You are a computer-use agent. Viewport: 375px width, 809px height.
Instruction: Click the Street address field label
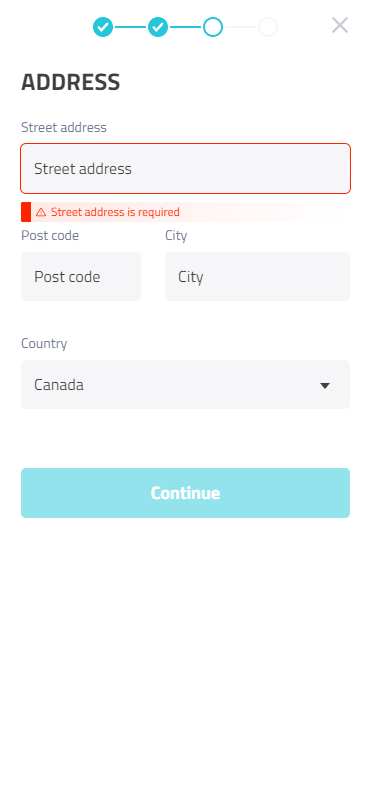coord(64,127)
